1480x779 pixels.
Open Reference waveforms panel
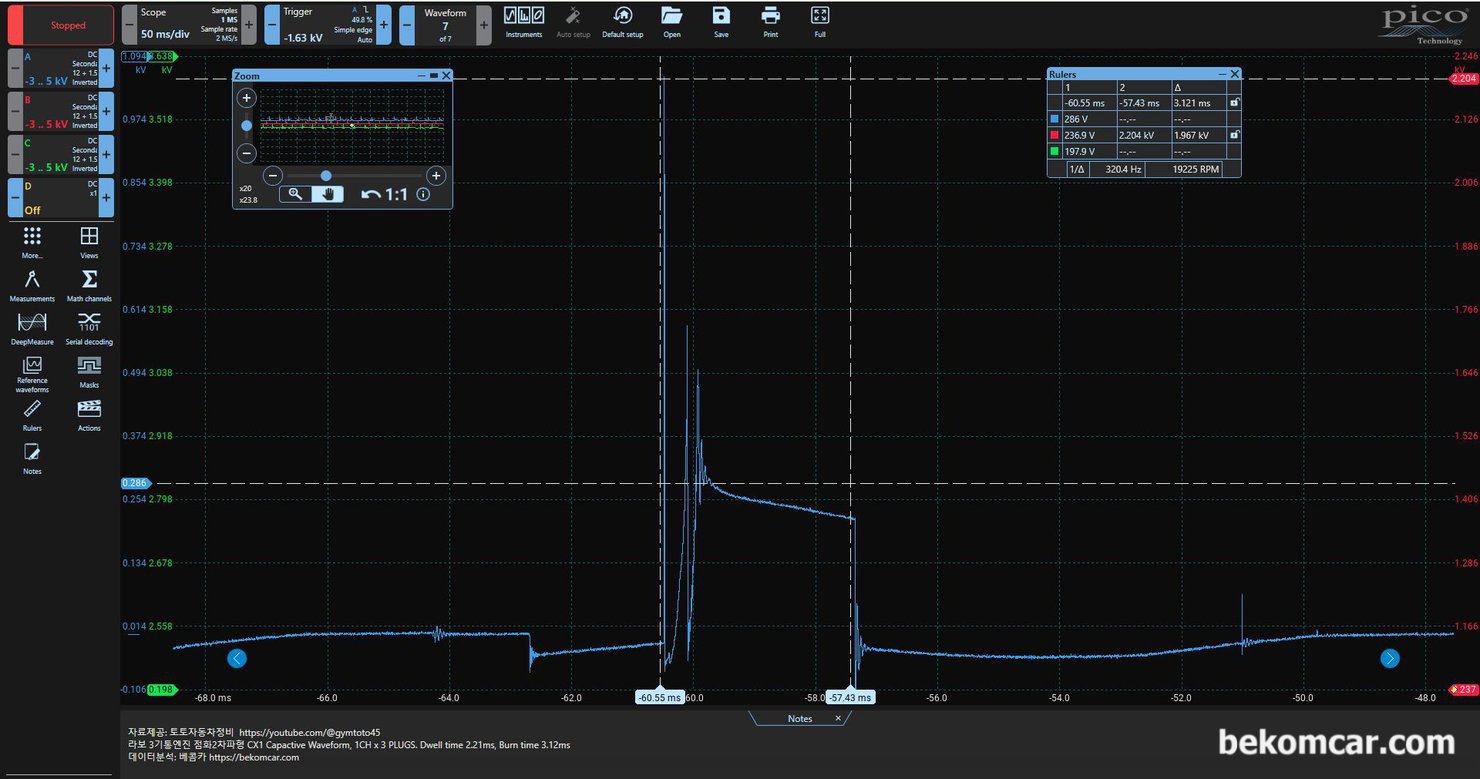(32, 372)
